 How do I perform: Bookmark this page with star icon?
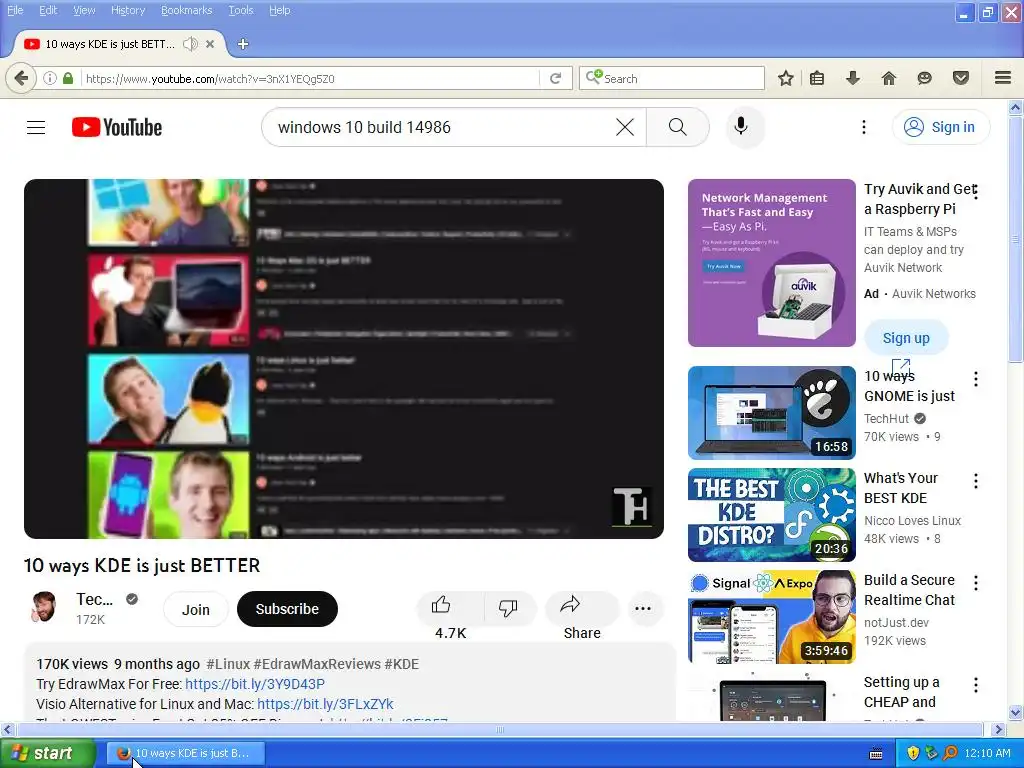pos(786,78)
